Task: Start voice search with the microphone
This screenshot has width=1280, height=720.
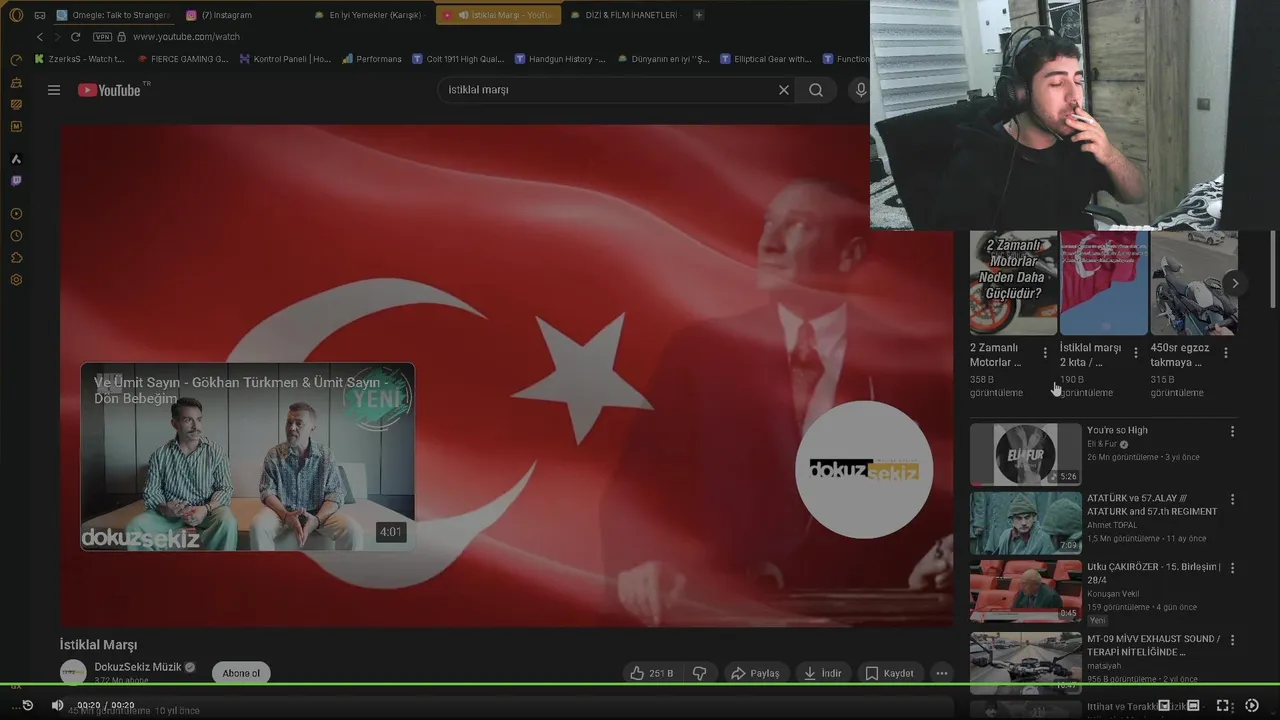Action: coord(860,90)
